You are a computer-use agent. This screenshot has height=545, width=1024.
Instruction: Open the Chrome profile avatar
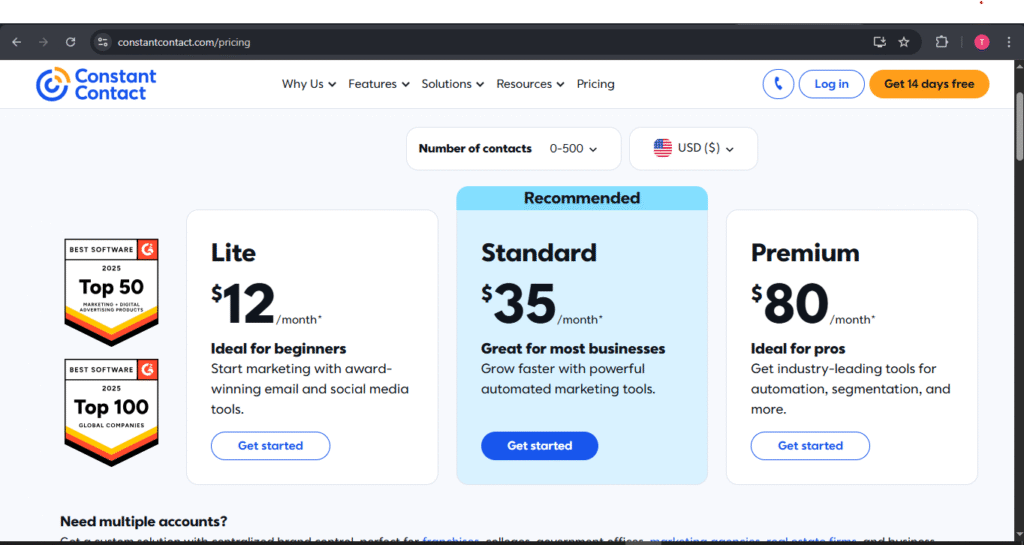[982, 42]
